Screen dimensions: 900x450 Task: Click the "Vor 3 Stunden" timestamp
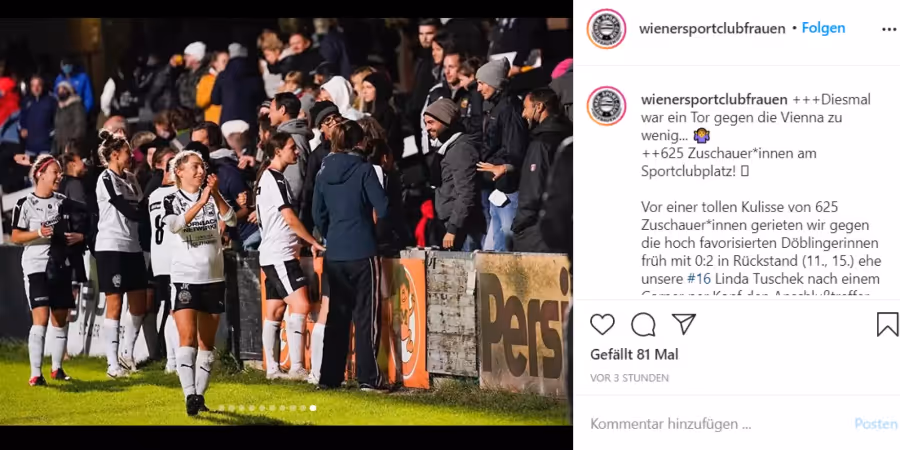coord(629,378)
